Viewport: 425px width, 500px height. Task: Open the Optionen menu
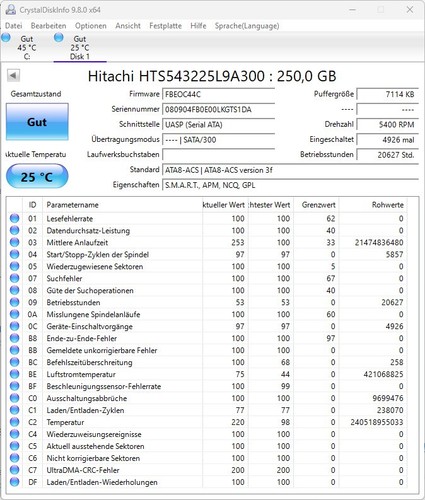click(x=90, y=26)
